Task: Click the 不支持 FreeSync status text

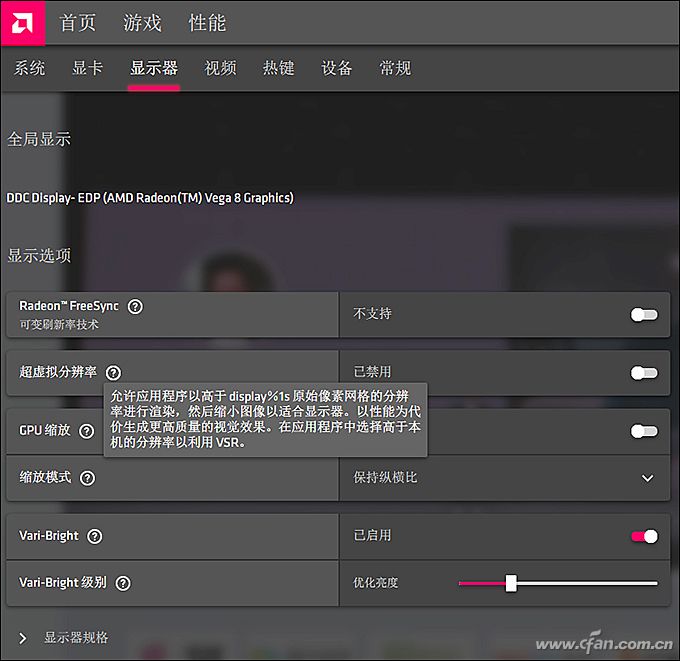Action: (373, 313)
